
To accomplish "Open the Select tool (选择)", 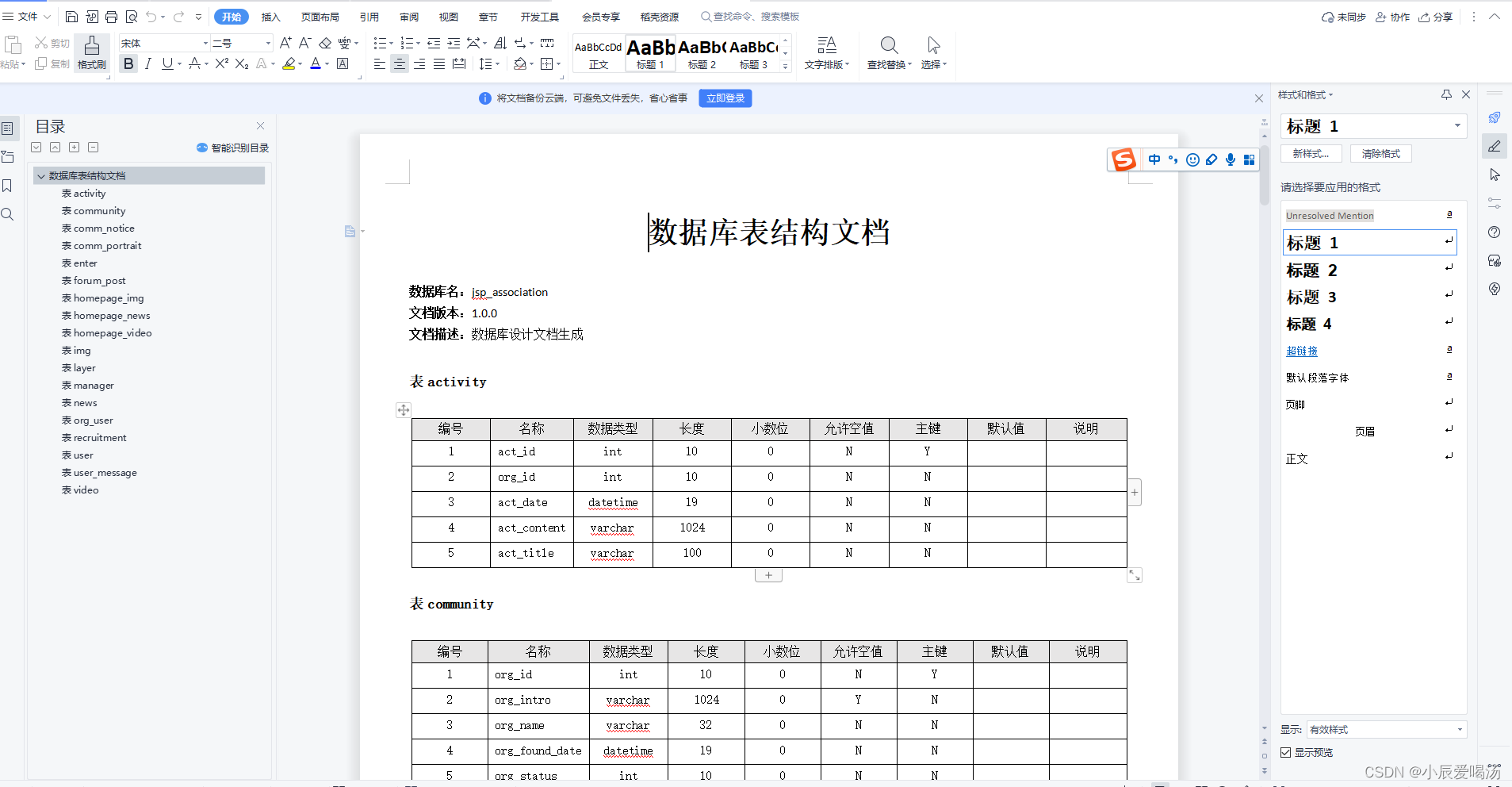I will coord(934,53).
